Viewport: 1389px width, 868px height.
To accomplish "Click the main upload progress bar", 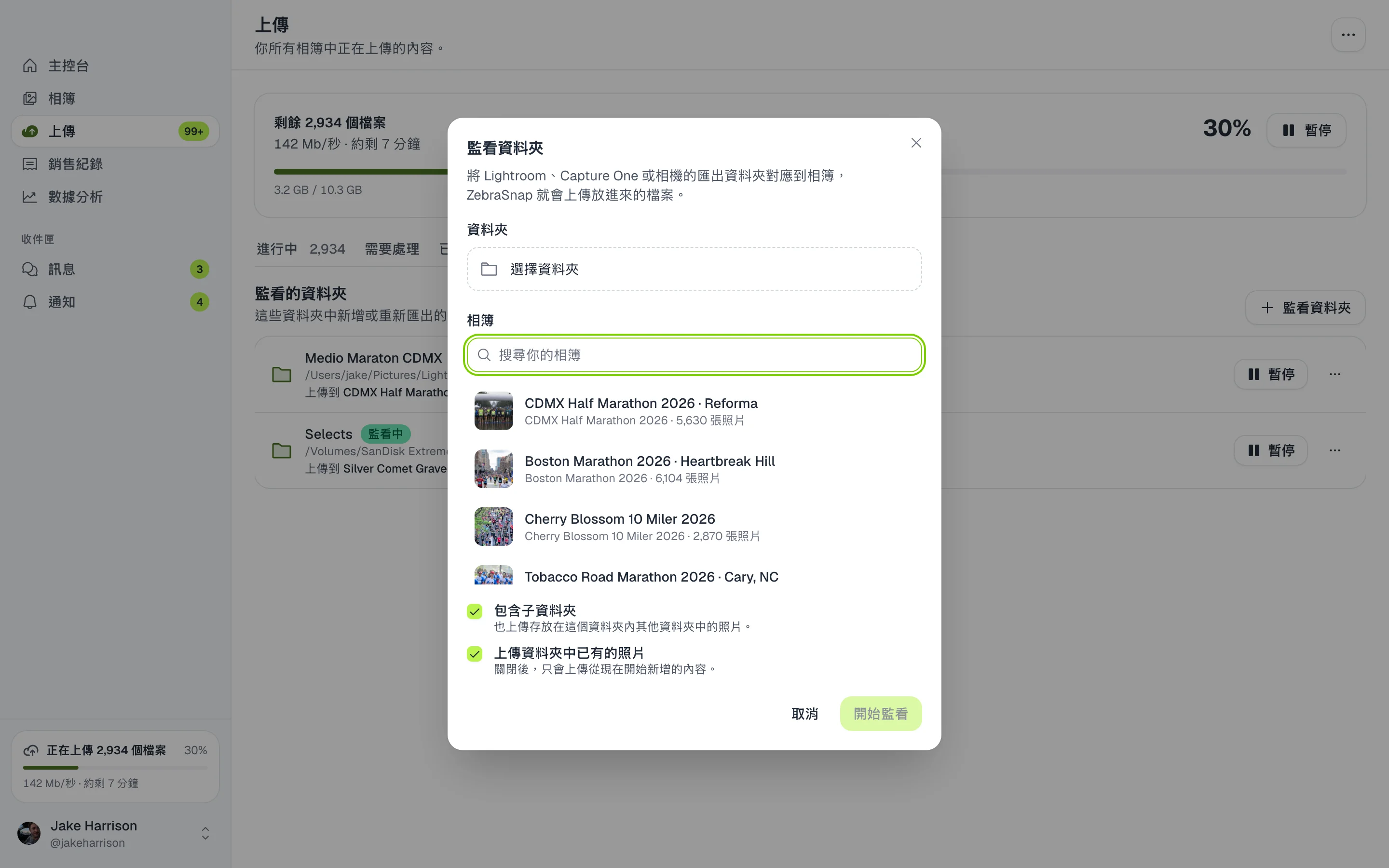I will point(810,171).
